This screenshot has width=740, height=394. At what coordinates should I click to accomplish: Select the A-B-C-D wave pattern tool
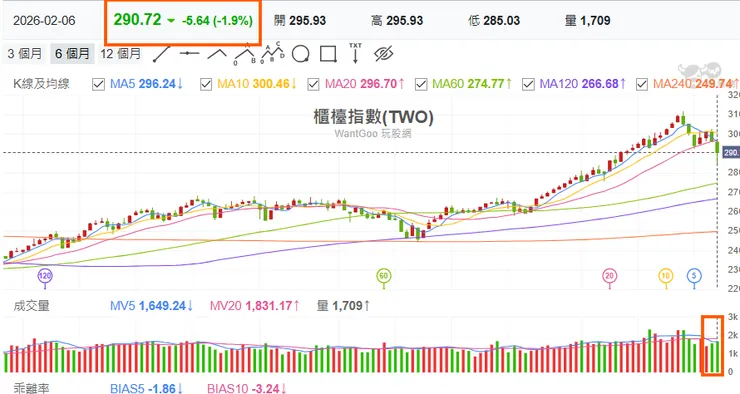pyautogui.click(x=273, y=53)
